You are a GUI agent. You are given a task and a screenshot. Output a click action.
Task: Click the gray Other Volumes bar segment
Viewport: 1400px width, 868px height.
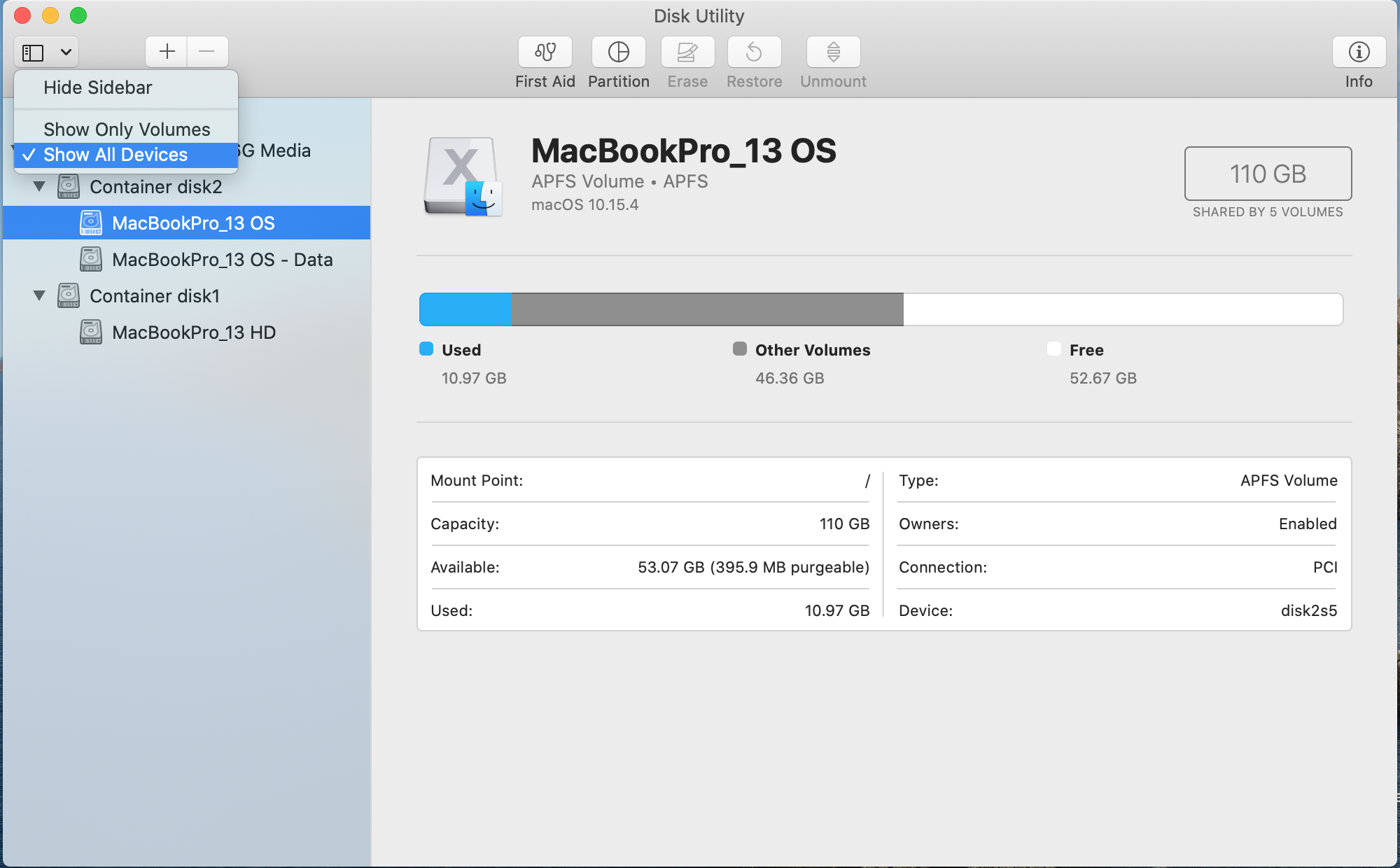coord(708,309)
